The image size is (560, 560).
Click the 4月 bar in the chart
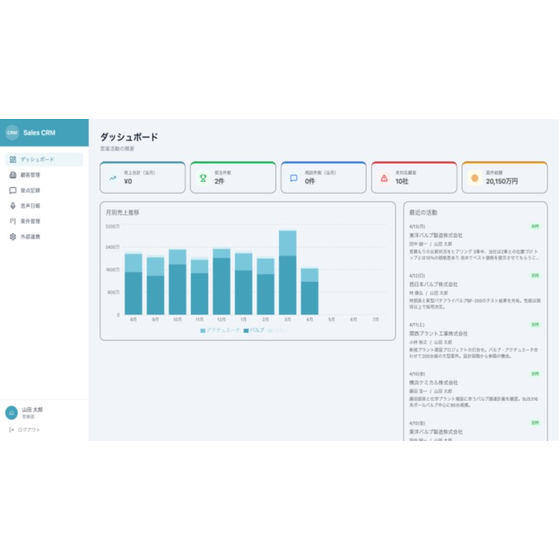[x=310, y=291]
